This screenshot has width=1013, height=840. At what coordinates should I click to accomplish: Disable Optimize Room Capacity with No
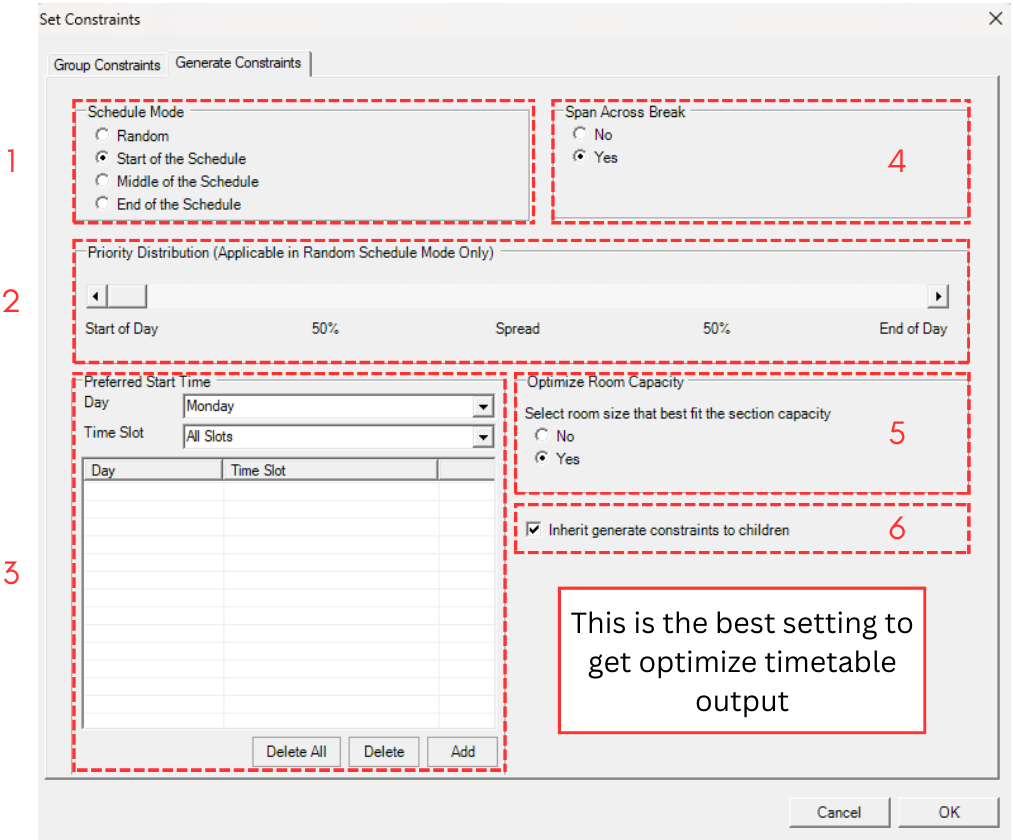[542, 436]
